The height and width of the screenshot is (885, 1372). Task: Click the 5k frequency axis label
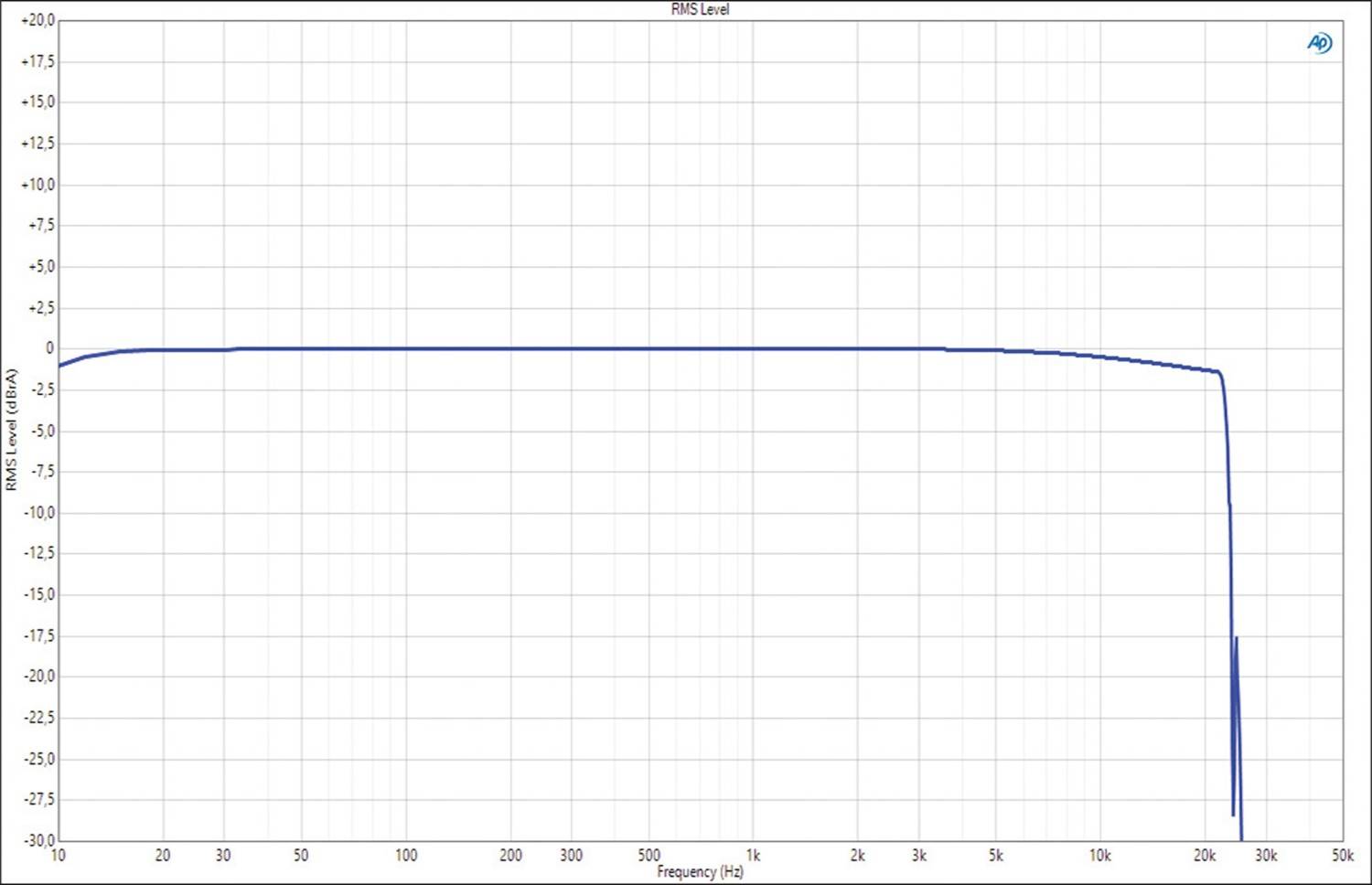996,855
